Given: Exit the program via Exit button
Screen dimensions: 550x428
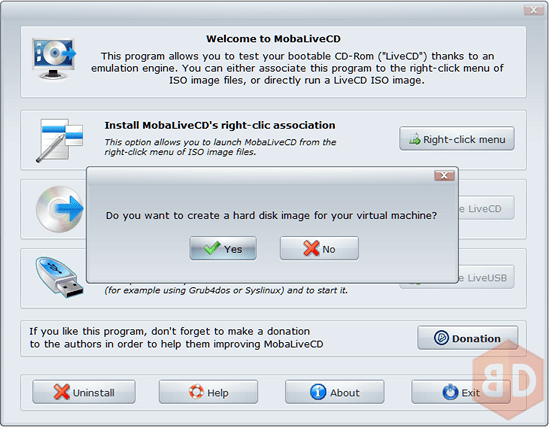Looking at the screenshot, I should (x=461, y=392).
